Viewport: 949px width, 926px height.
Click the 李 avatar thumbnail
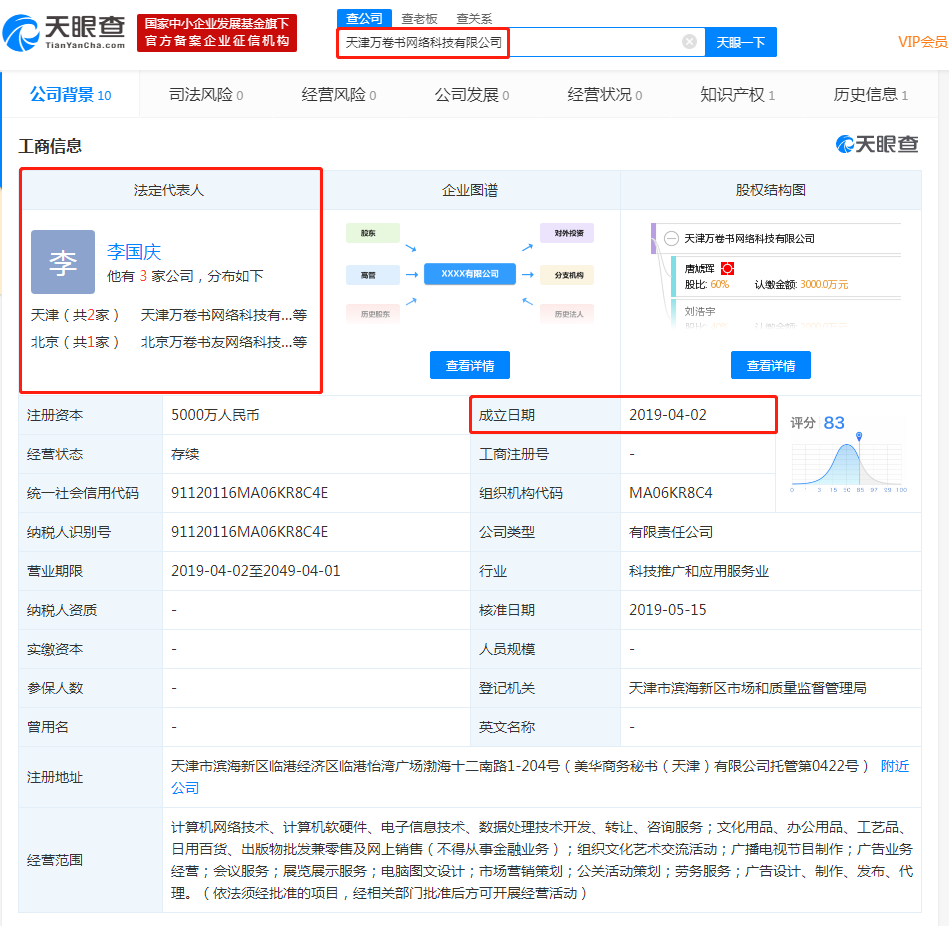point(63,261)
